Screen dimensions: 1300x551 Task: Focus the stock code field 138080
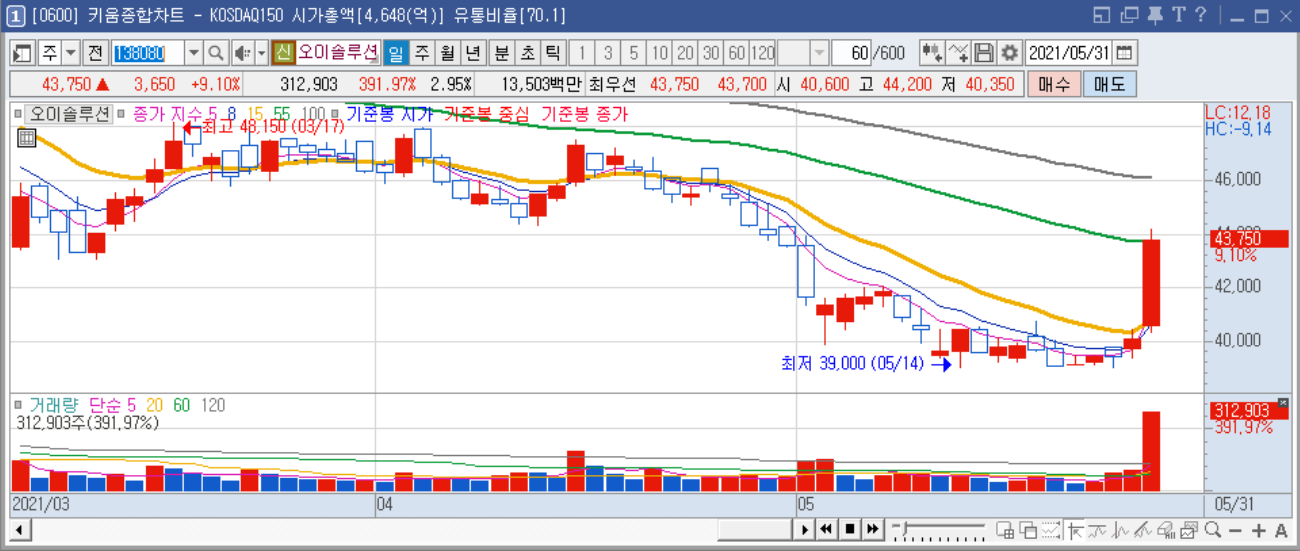(x=147, y=53)
